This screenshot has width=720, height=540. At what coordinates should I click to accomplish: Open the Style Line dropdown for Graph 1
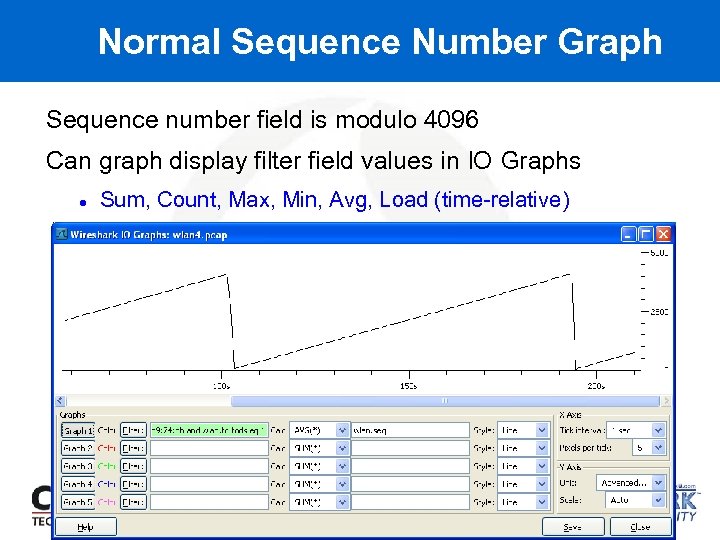pyautogui.click(x=523, y=430)
